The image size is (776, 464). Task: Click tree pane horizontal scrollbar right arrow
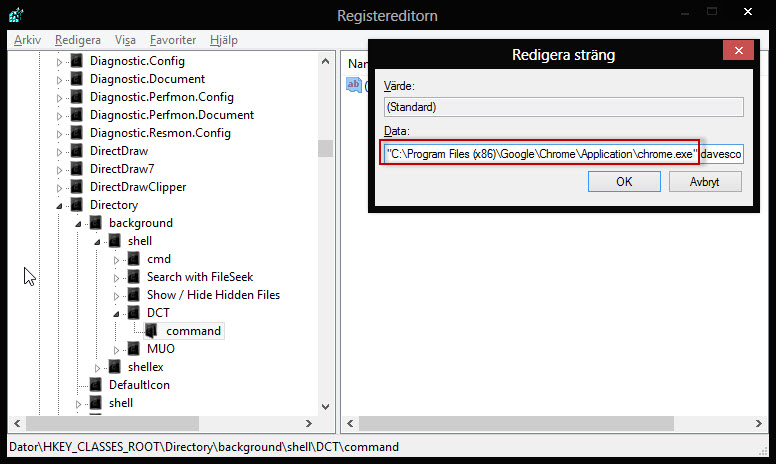coord(309,423)
